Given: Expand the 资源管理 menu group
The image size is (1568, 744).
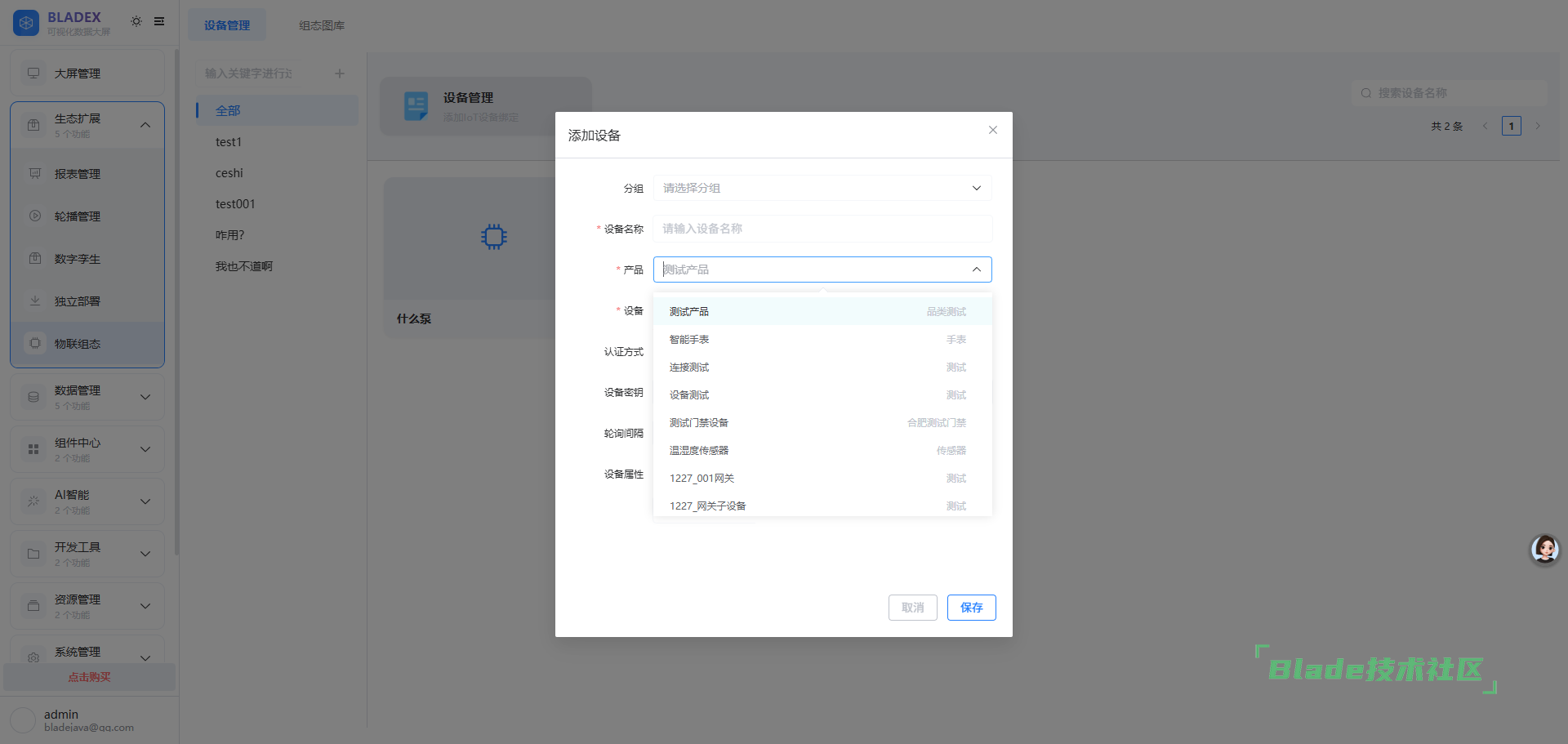Looking at the screenshot, I should point(145,606).
